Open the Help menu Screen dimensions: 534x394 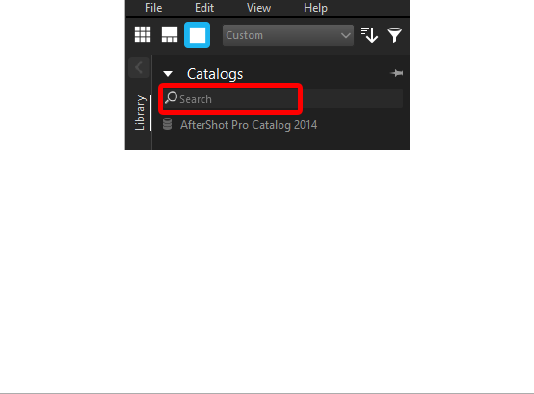point(316,8)
